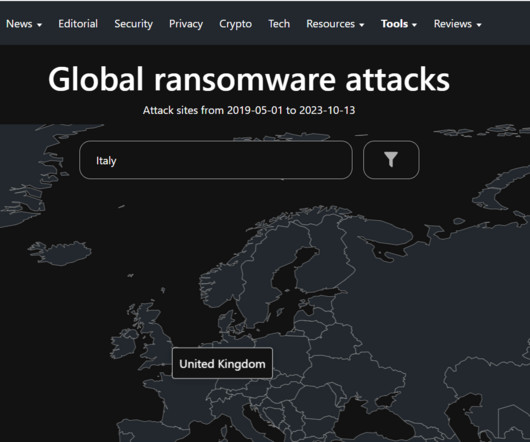Click the Italy country search field
The height and width of the screenshot is (442, 530).
tap(216, 160)
